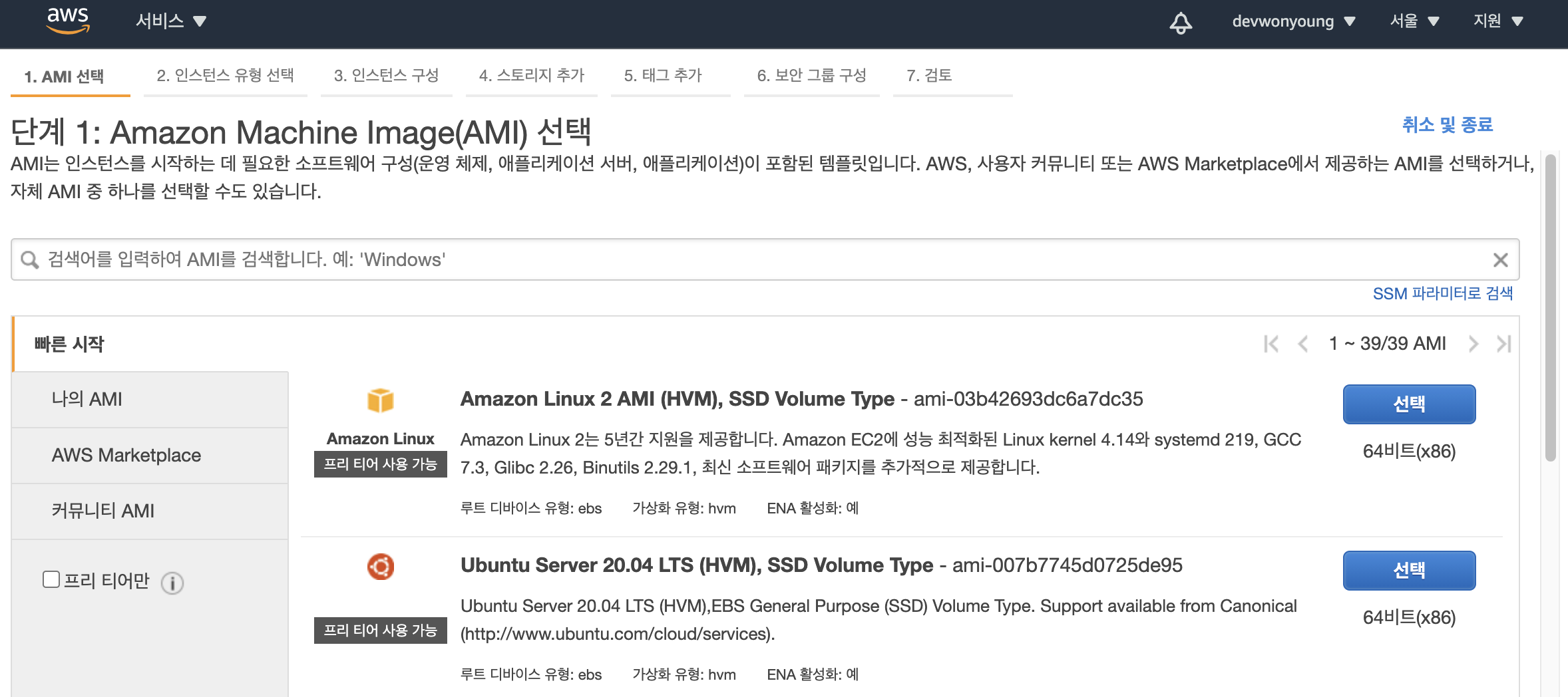Open the 서울 region dropdown

pos(1414,21)
